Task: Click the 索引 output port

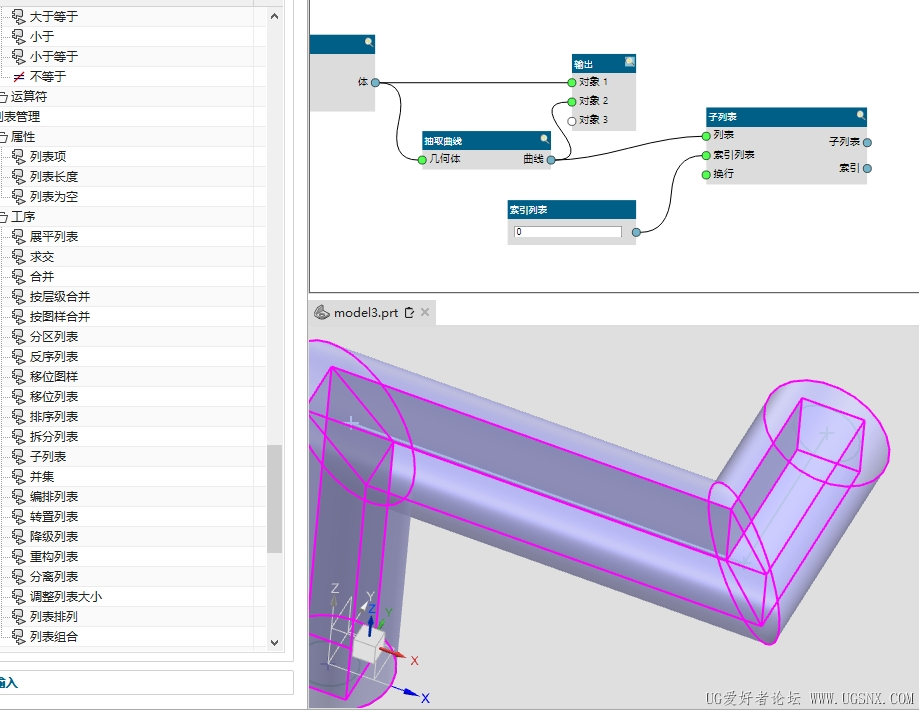Action: 867,168
